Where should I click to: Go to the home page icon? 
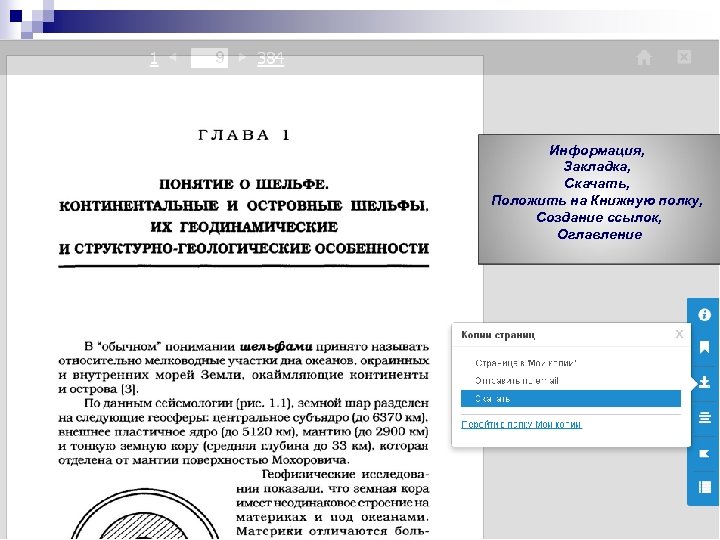644,57
